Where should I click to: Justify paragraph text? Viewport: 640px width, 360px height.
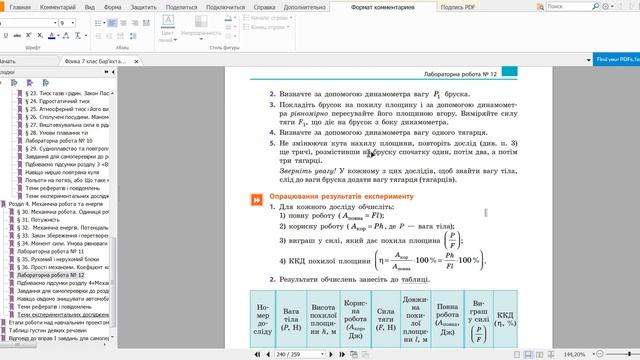click(x=146, y=23)
